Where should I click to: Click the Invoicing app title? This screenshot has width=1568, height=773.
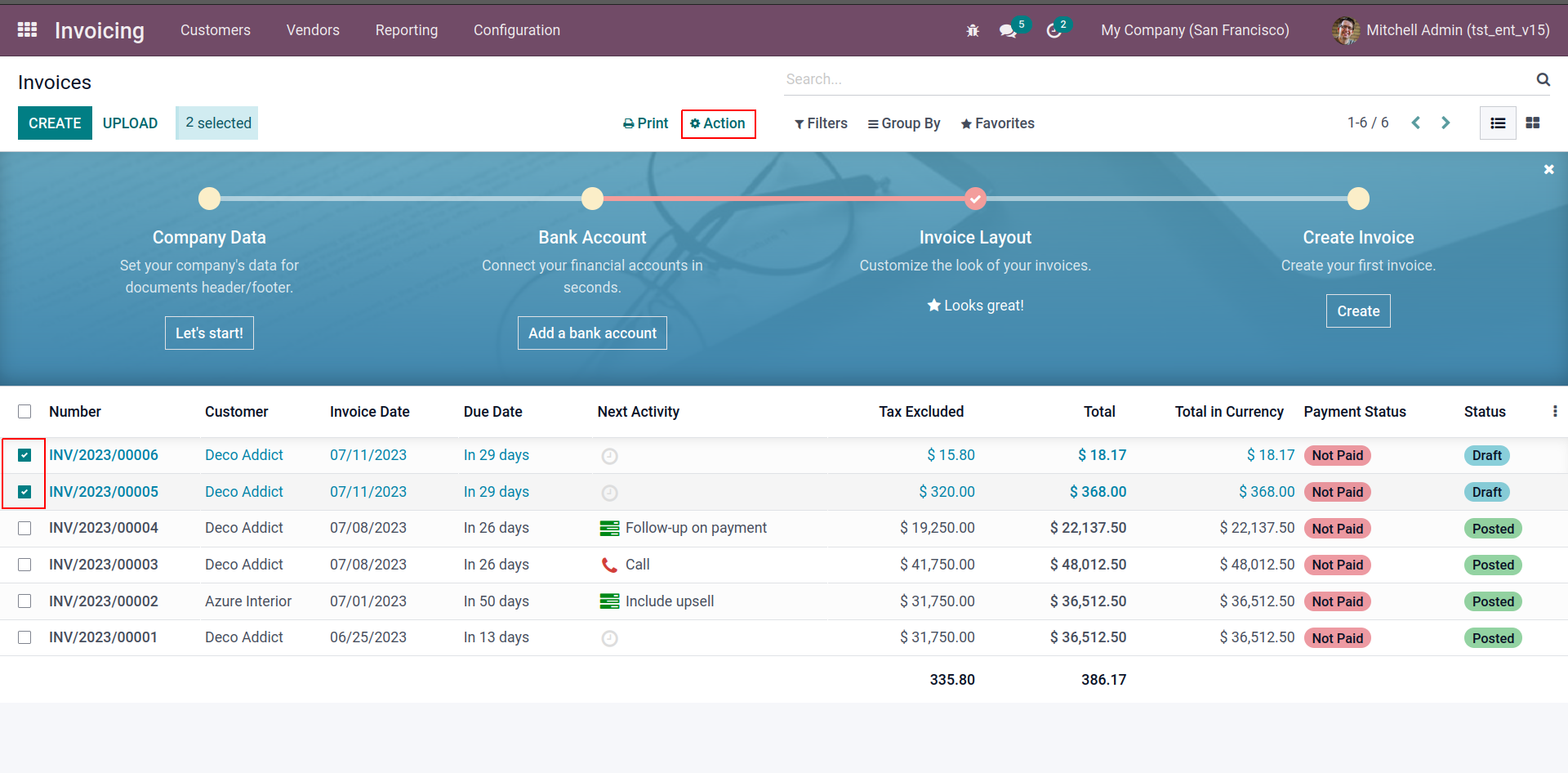click(100, 30)
